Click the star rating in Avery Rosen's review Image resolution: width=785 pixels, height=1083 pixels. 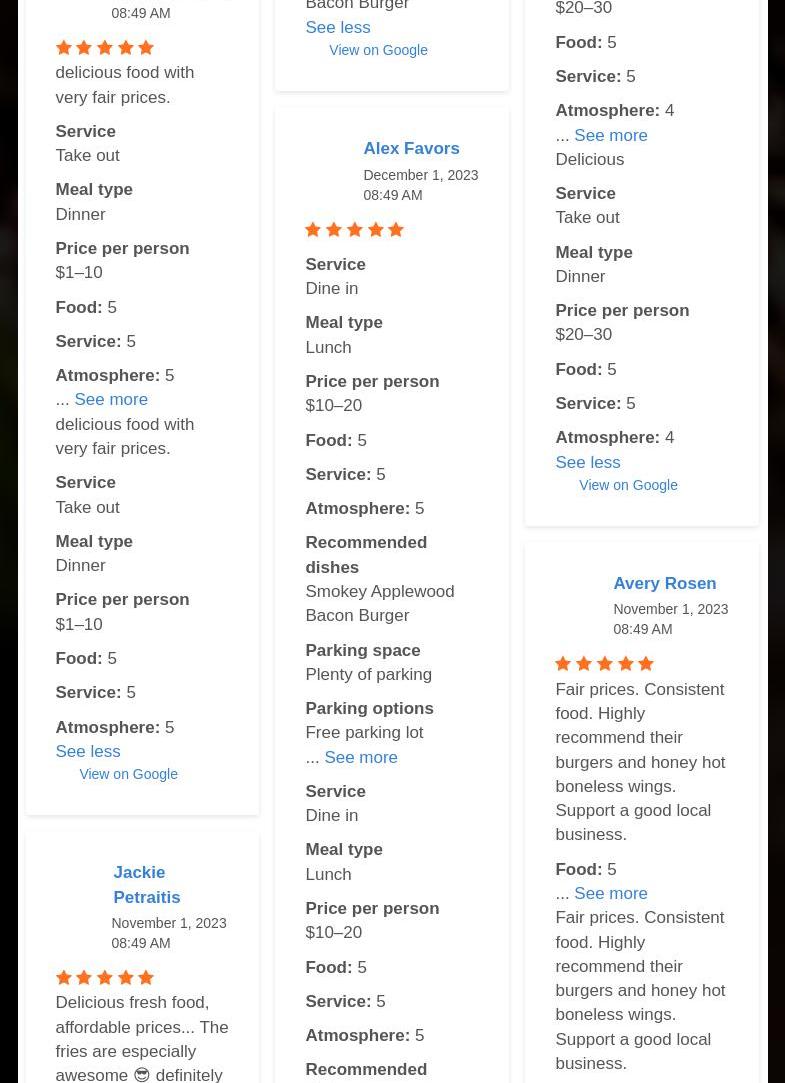tap(604, 664)
